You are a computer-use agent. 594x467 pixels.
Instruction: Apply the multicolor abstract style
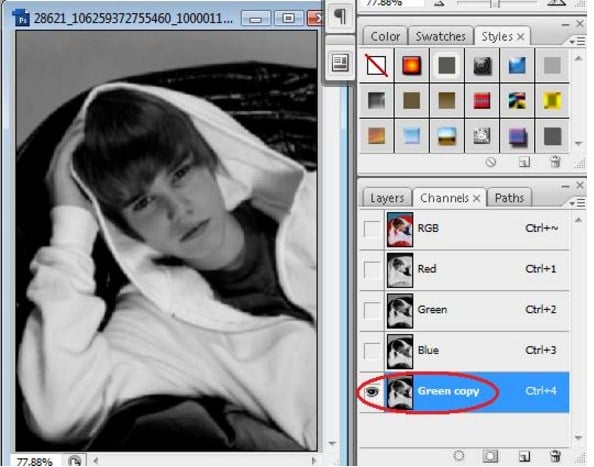point(517,100)
